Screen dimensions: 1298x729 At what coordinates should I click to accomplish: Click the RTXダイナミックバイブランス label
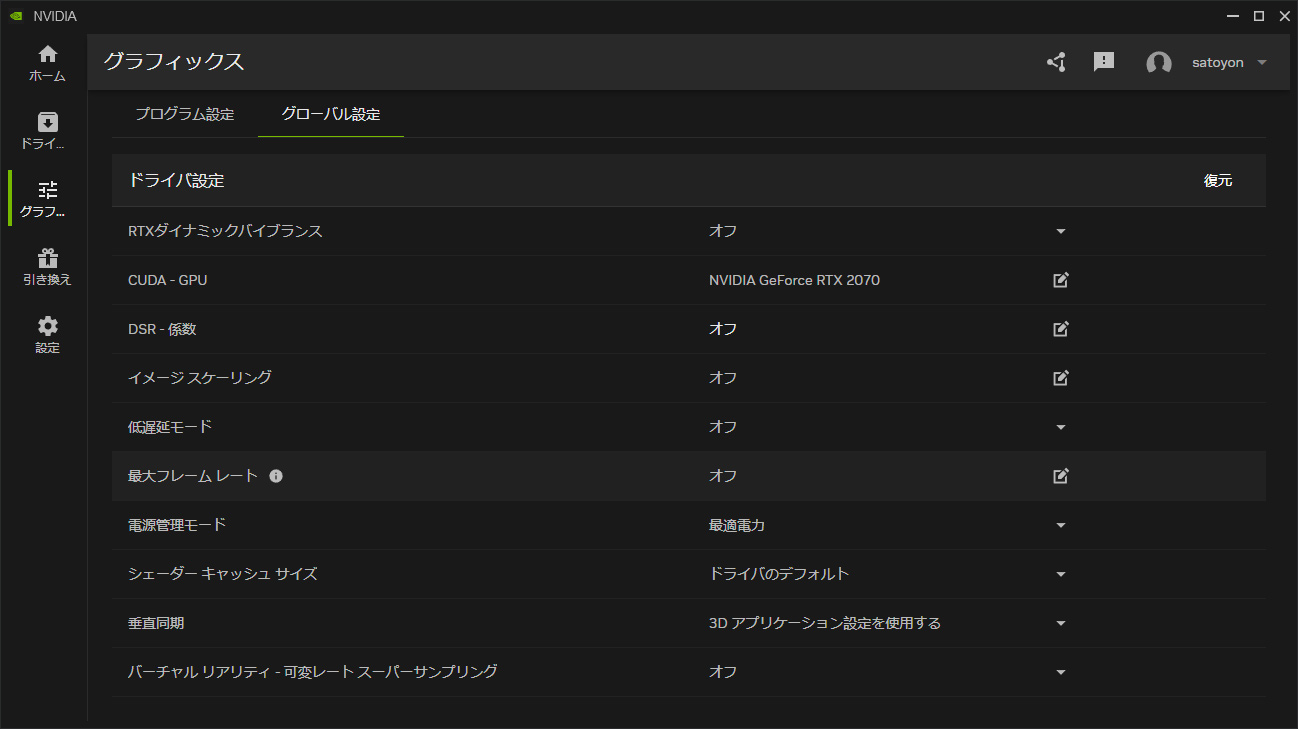pyautogui.click(x=226, y=231)
